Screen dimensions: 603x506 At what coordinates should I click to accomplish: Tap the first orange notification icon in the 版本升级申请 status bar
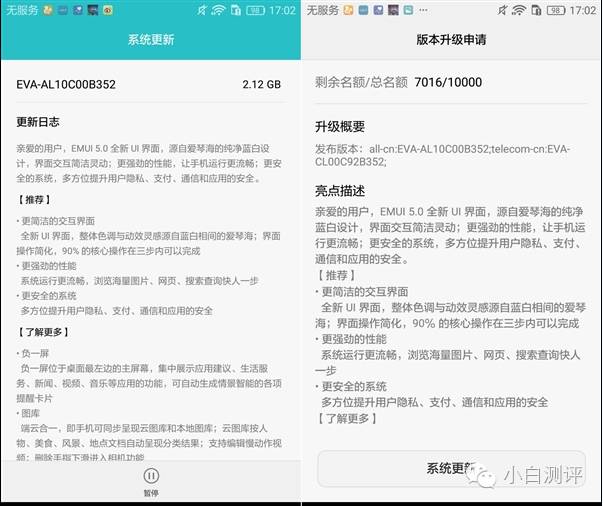pos(348,10)
